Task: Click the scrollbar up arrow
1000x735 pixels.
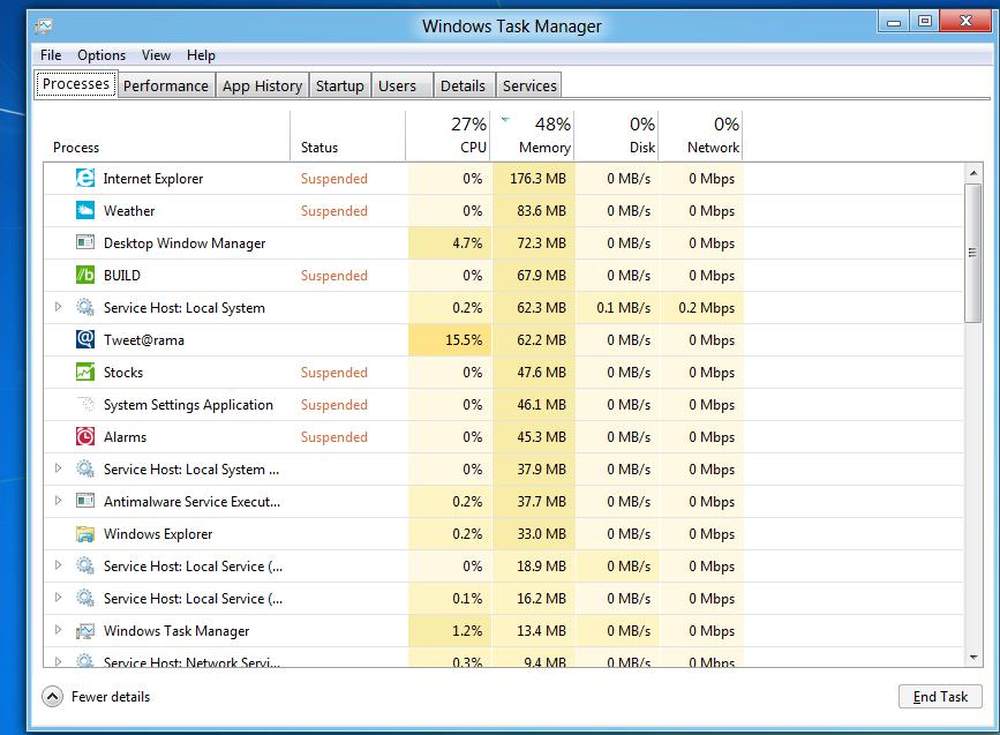Action: (x=973, y=173)
